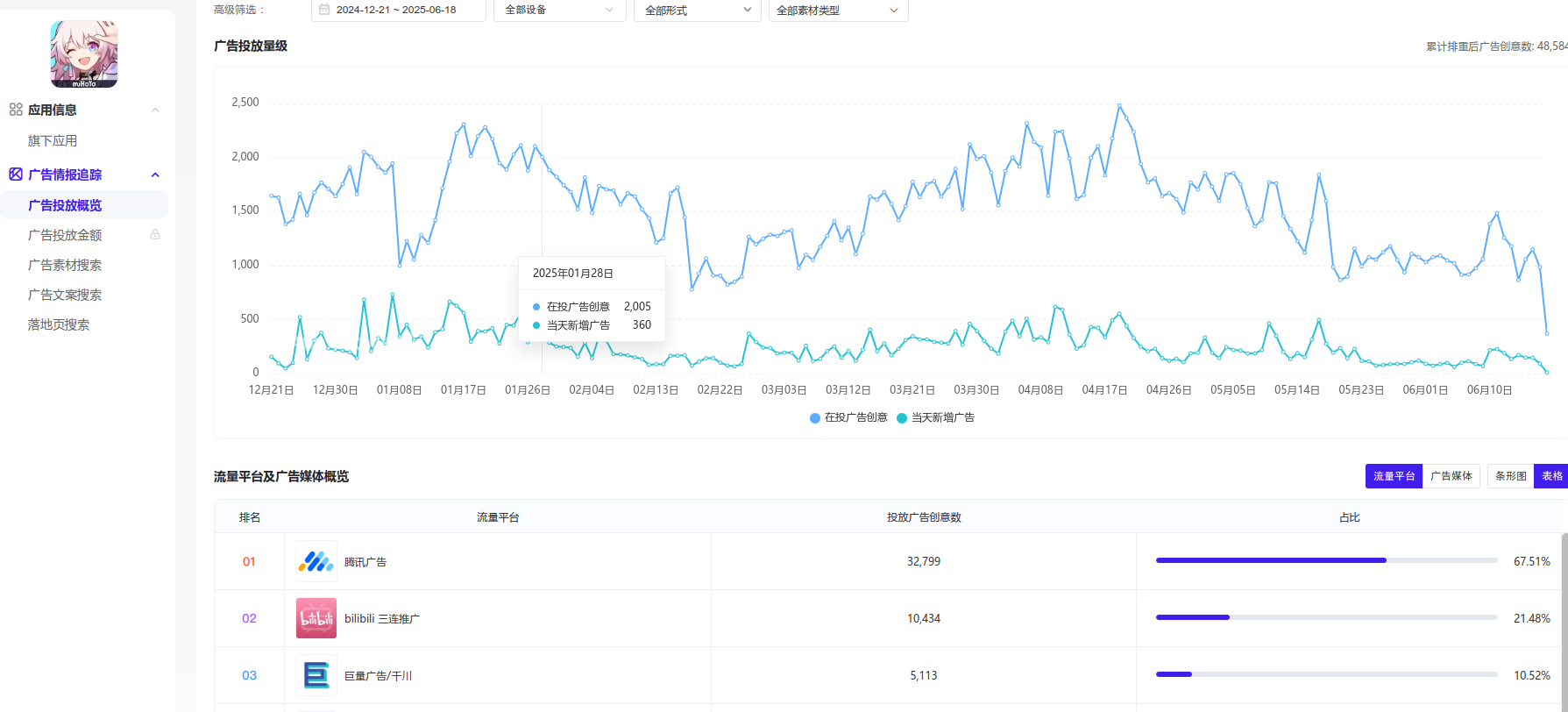Open 广告素材搜索 in sidebar
1568x712 pixels.
[x=65, y=265]
